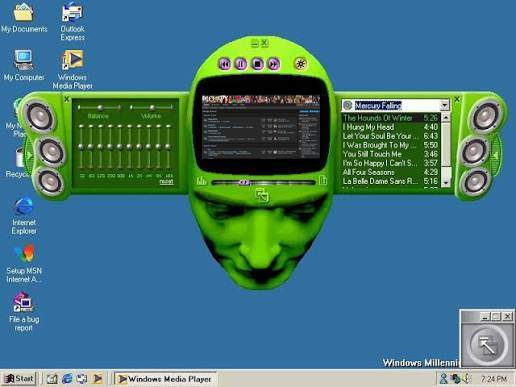The height and width of the screenshot is (387, 516).
Task: Click the playlist scrollbar down arrow
Action: click(446, 183)
